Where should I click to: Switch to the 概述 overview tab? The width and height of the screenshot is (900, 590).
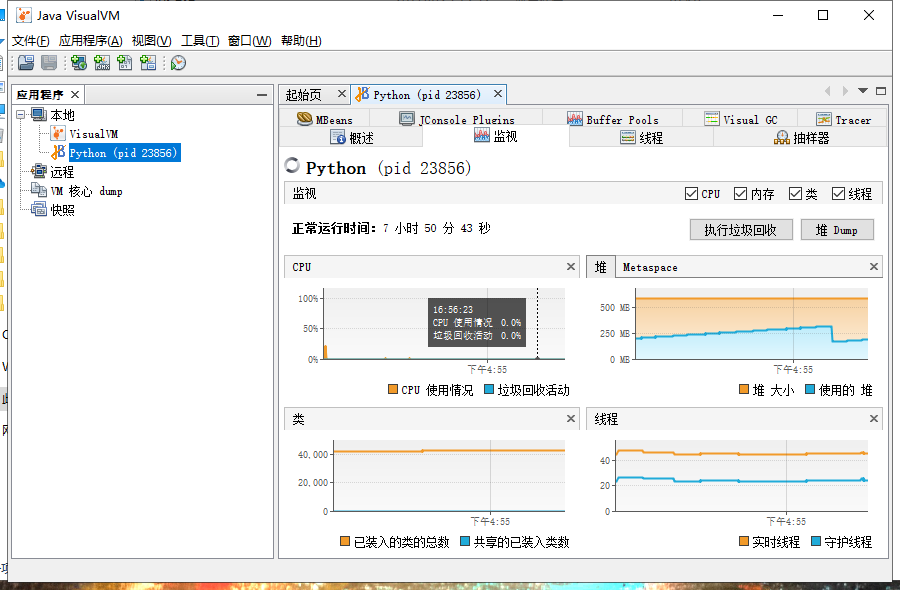(x=352, y=137)
